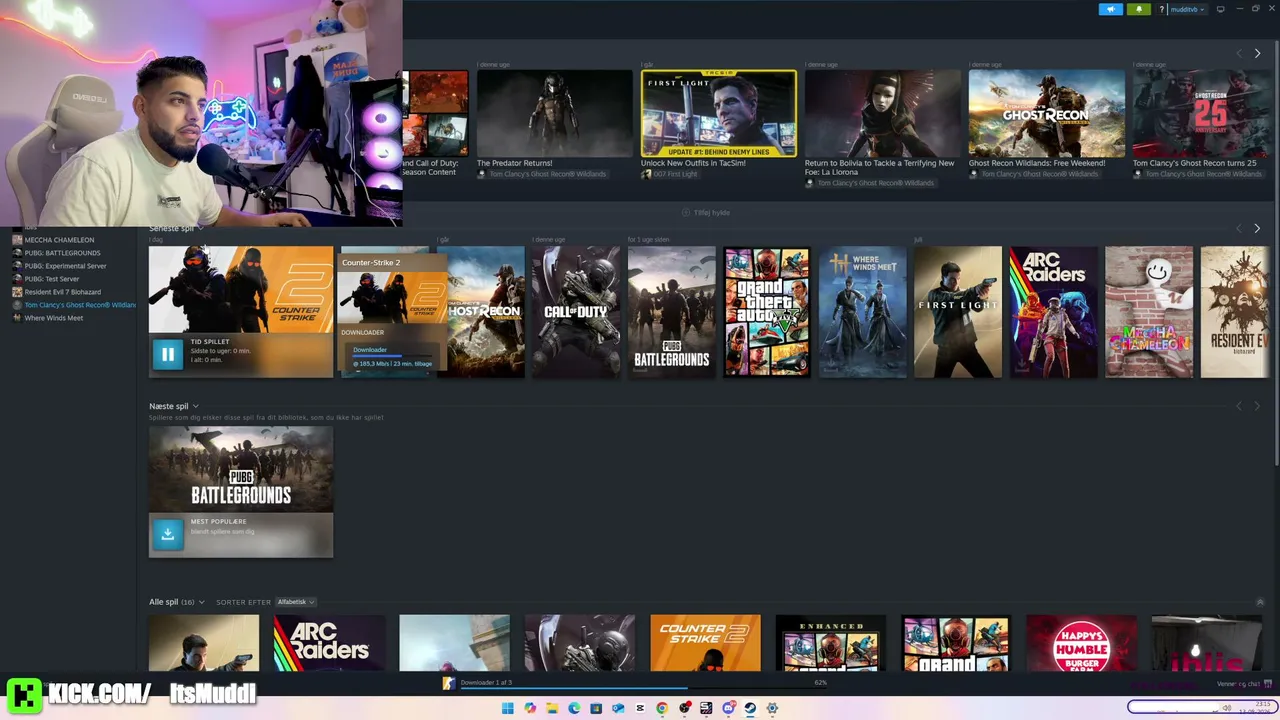The width and height of the screenshot is (1280, 720).
Task: Open the Alfabetisk sort dropdown
Action: pyautogui.click(x=295, y=602)
